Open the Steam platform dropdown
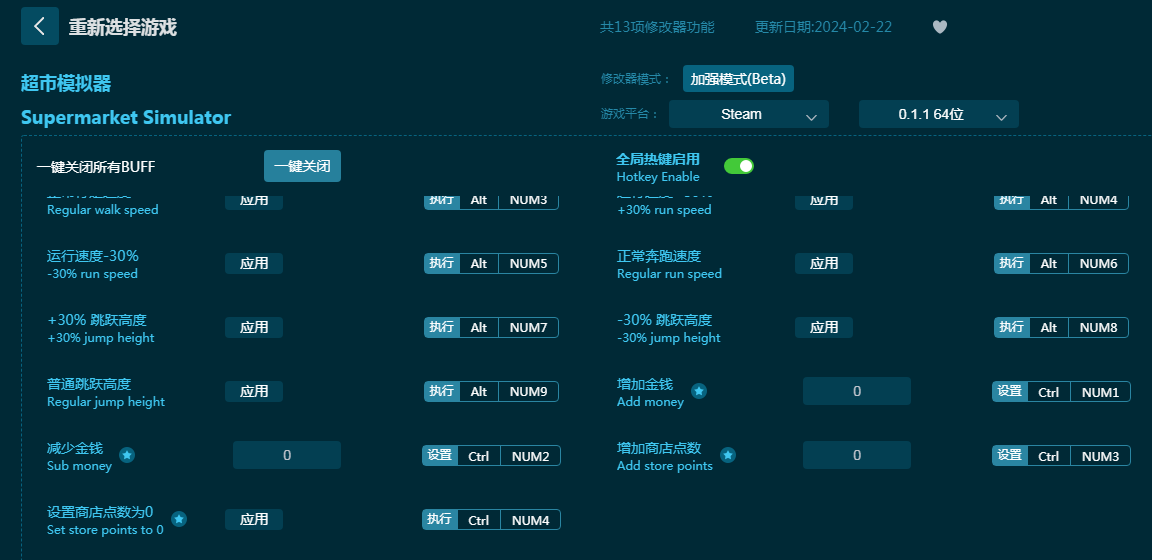Viewport: 1152px width, 560px height. click(749, 114)
